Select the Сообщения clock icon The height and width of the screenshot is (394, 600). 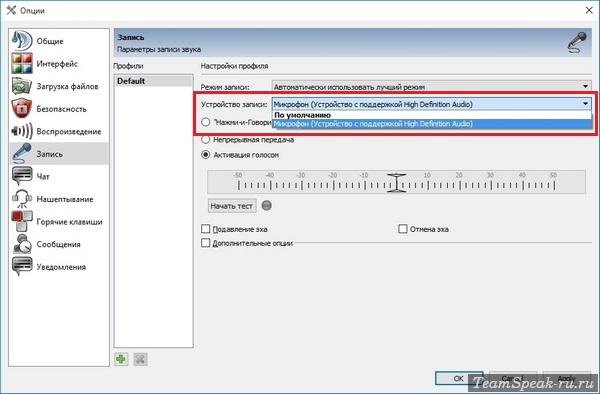pyautogui.click(x=21, y=244)
